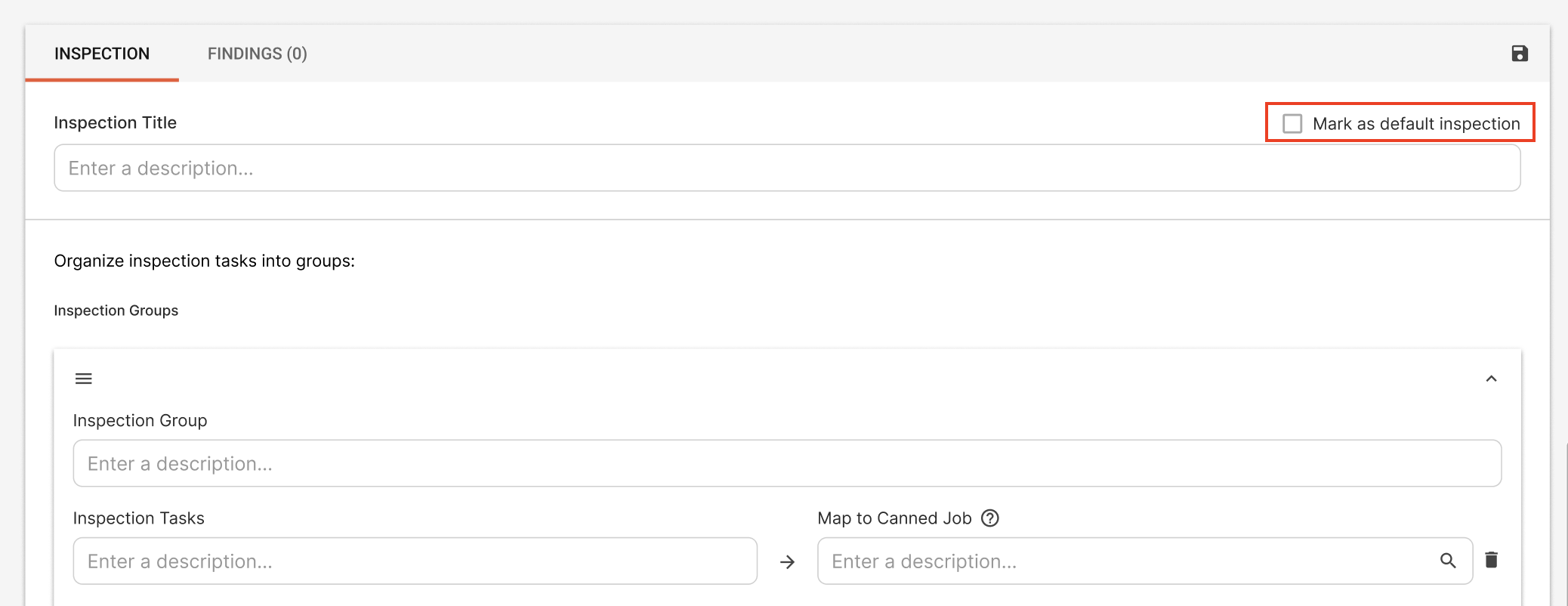Focus the Inspection Title text field
The image size is (1568, 606).
(787, 168)
